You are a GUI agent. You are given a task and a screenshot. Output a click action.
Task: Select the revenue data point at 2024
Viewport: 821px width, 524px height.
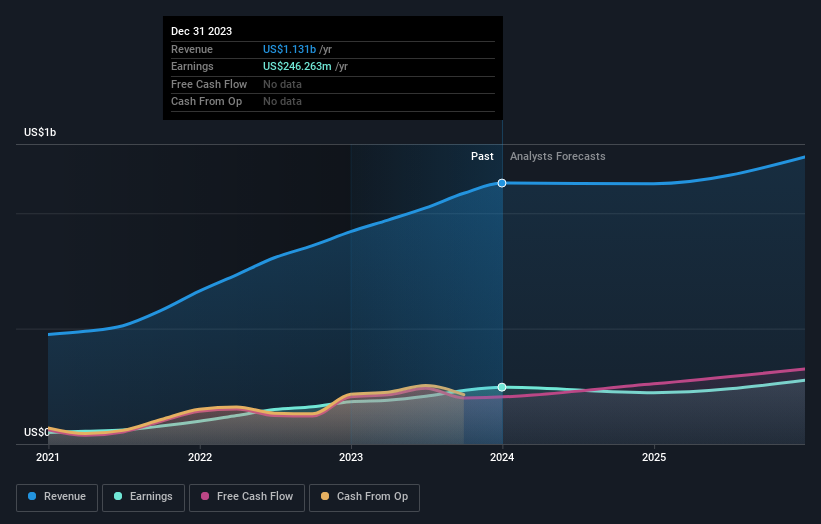[502, 183]
